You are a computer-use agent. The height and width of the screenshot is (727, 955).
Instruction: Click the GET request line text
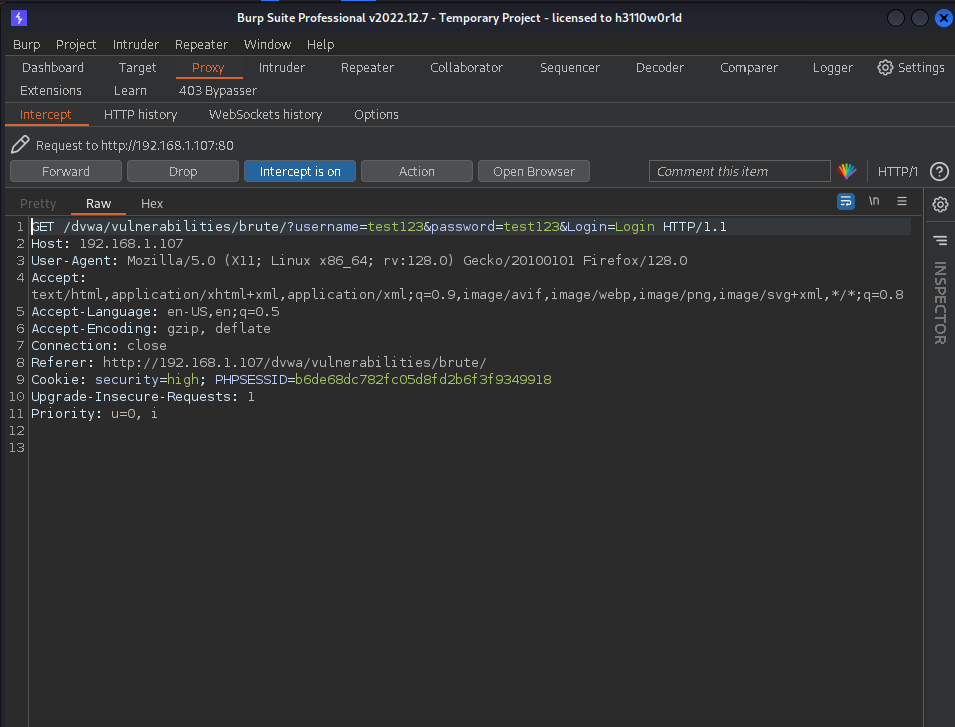click(x=379, y=227)
